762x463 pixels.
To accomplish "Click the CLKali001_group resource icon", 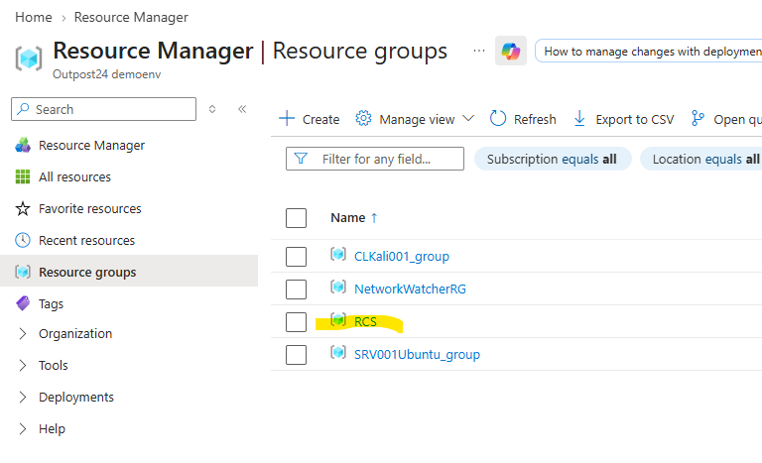I will pyautogui.click(x=338, y=254).
